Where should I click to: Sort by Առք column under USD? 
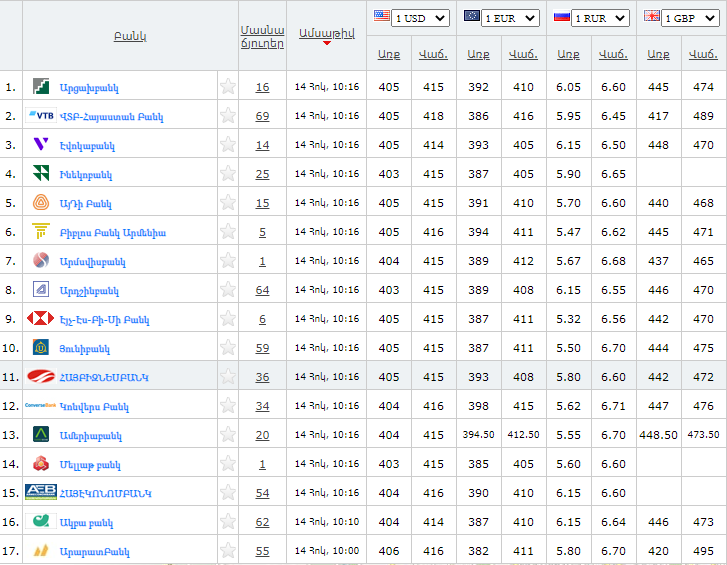(x=388, y=54)
